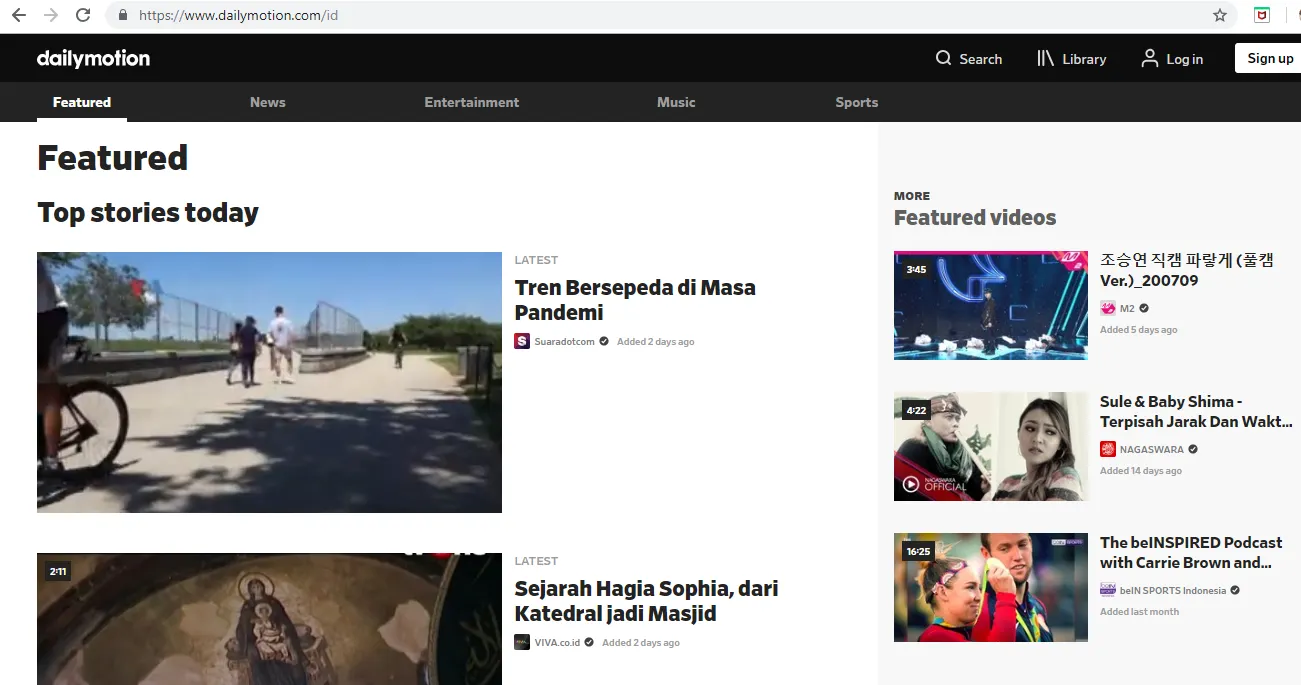Click the dailymotion logo
Image resolution: width=1301 pixels, height=685 pixels.
click(x=93, y=59)
